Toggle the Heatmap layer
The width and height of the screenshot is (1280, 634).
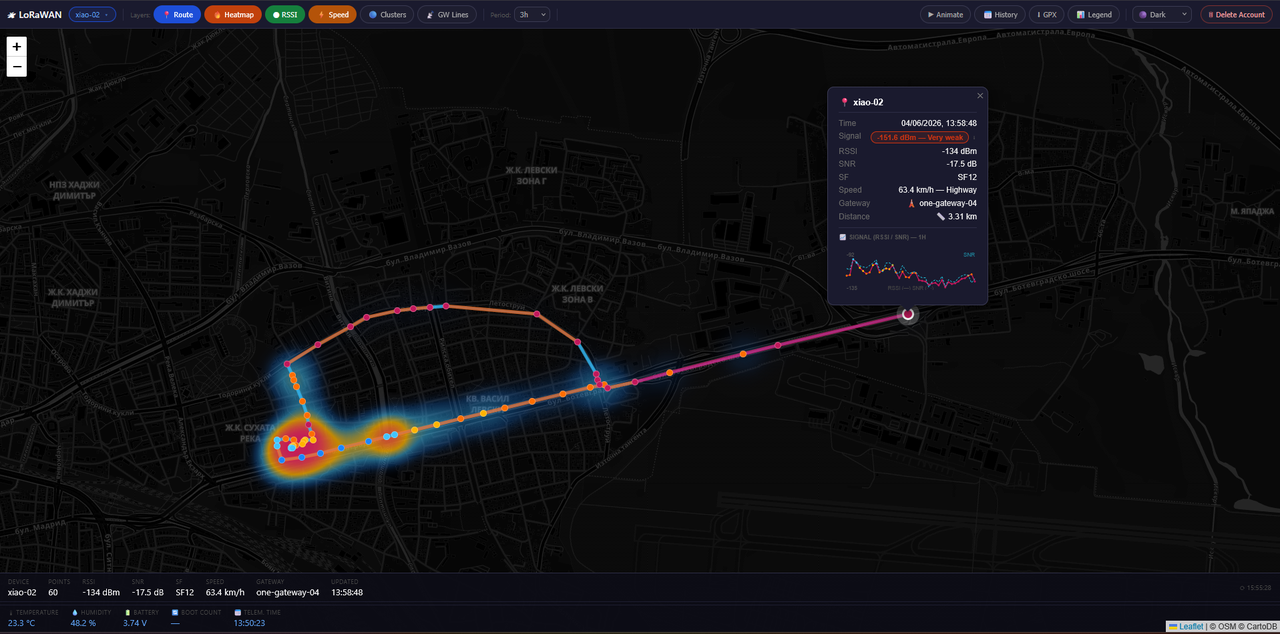233,15
